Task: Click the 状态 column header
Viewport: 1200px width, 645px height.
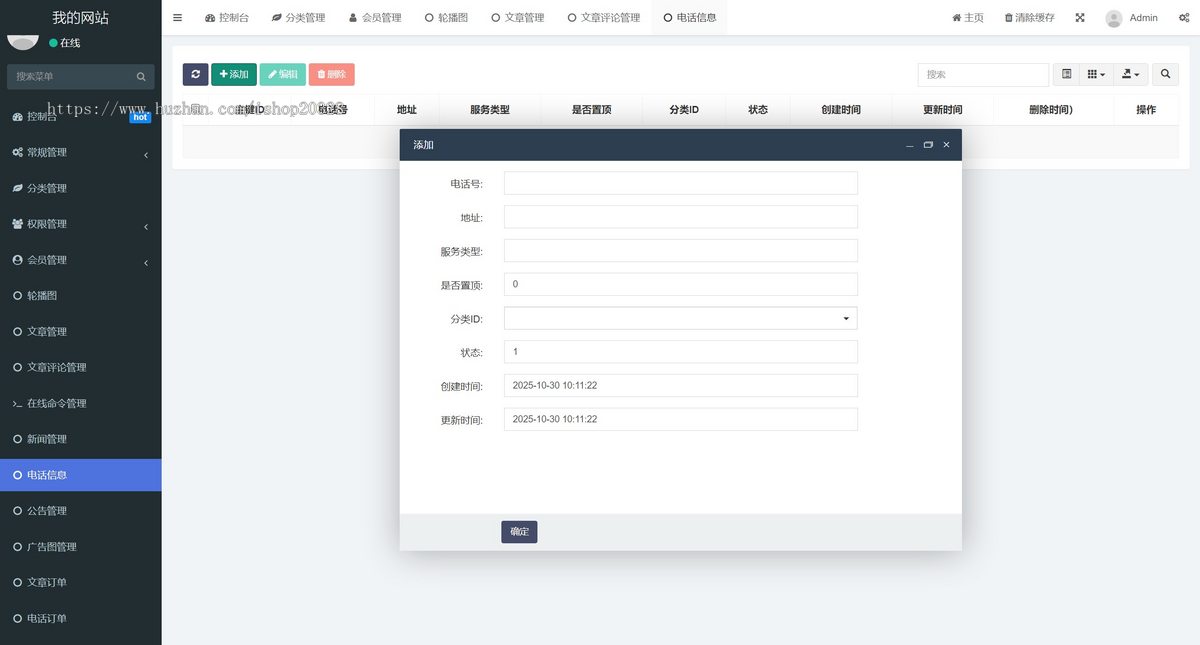Action: (758, 110)
